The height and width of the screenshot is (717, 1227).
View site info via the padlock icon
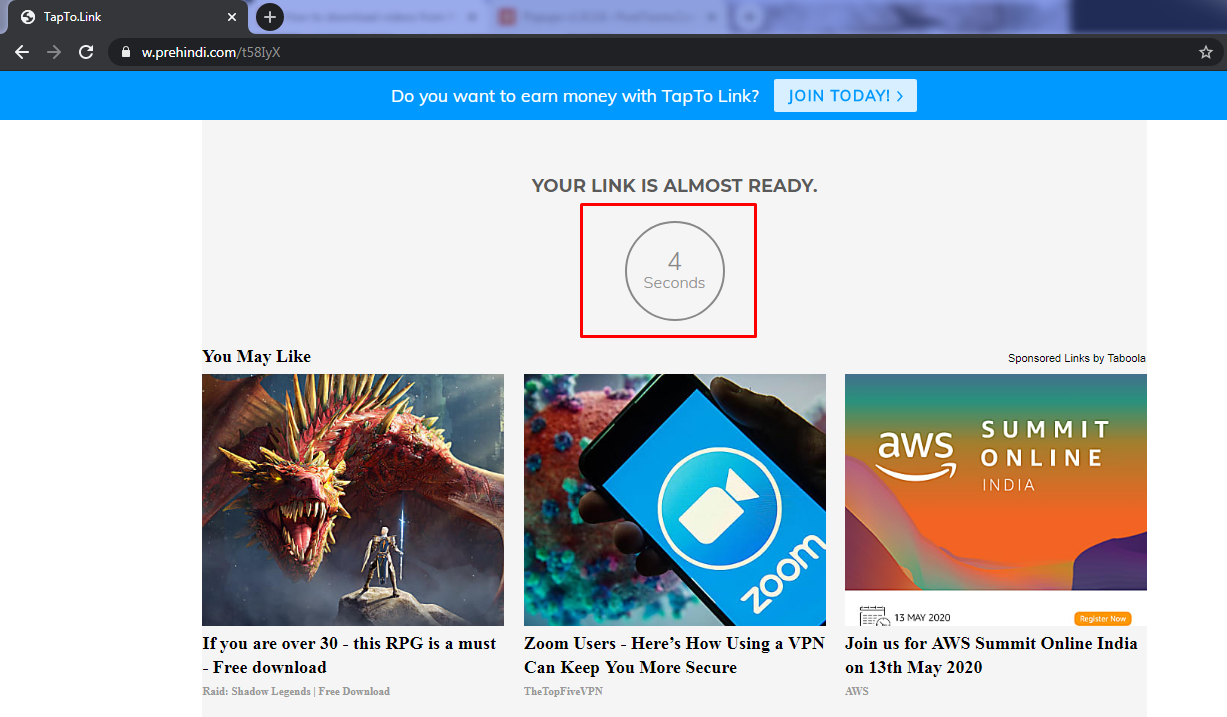(125, 52)
